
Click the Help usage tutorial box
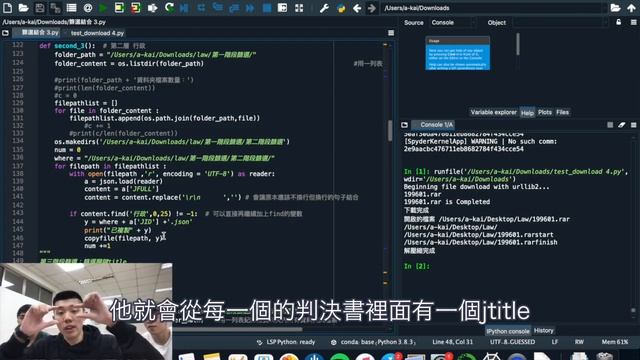tap(458, 53)
